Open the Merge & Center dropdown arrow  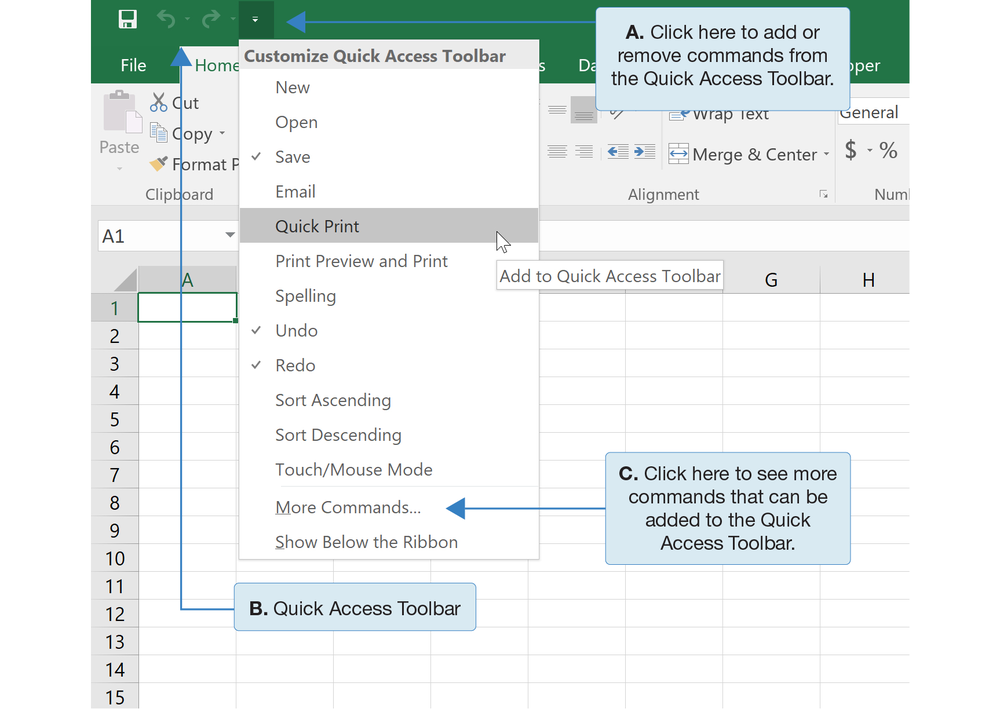[827, 155]
